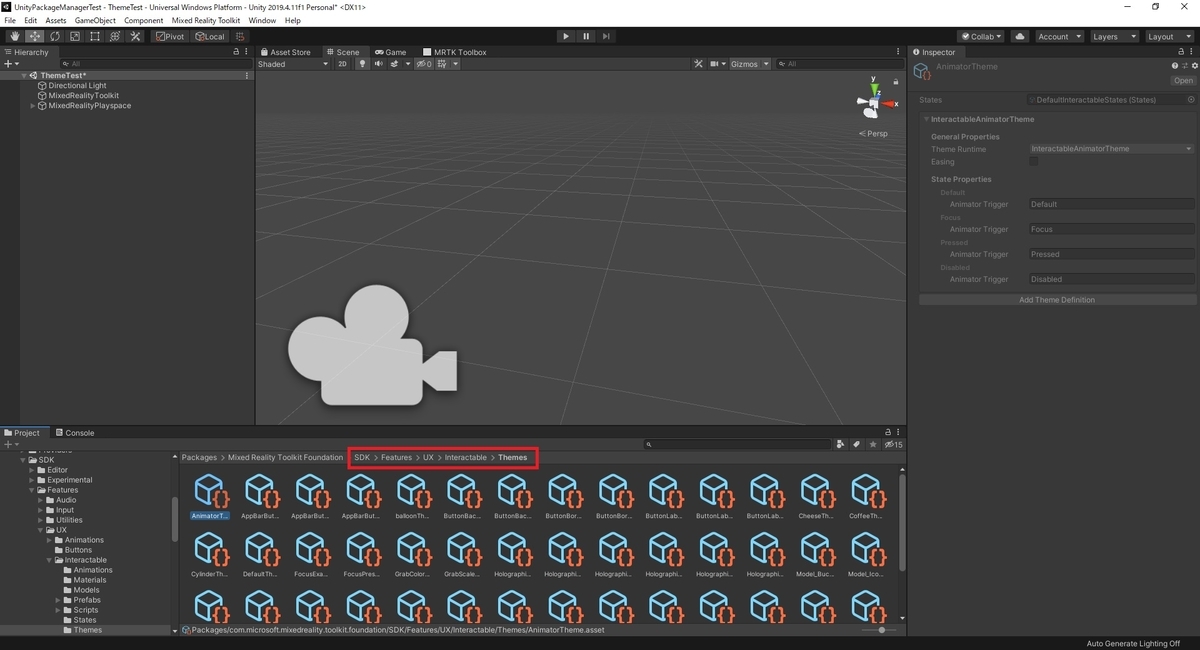1200x650 pixels.
Task: Select the Hand tool in toolbar
Action: [x=14, y=36]
